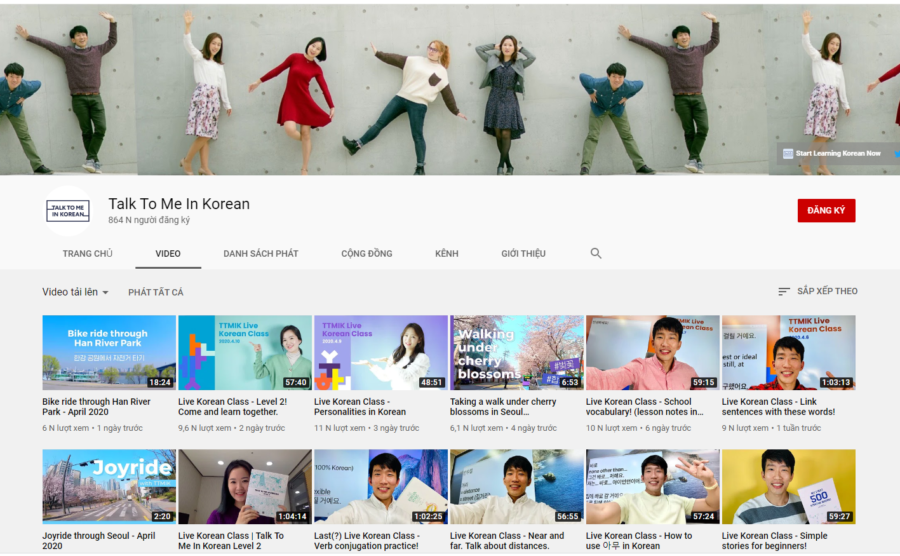The image size is (900, 556).
Task: Click title Link sentences with these words
Action: tap(778, 407)
